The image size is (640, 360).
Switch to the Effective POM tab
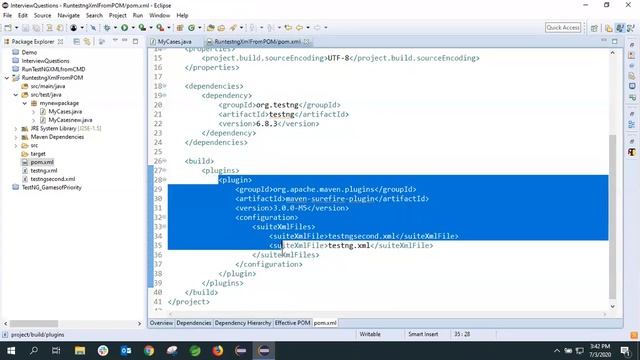coord(293,323)
